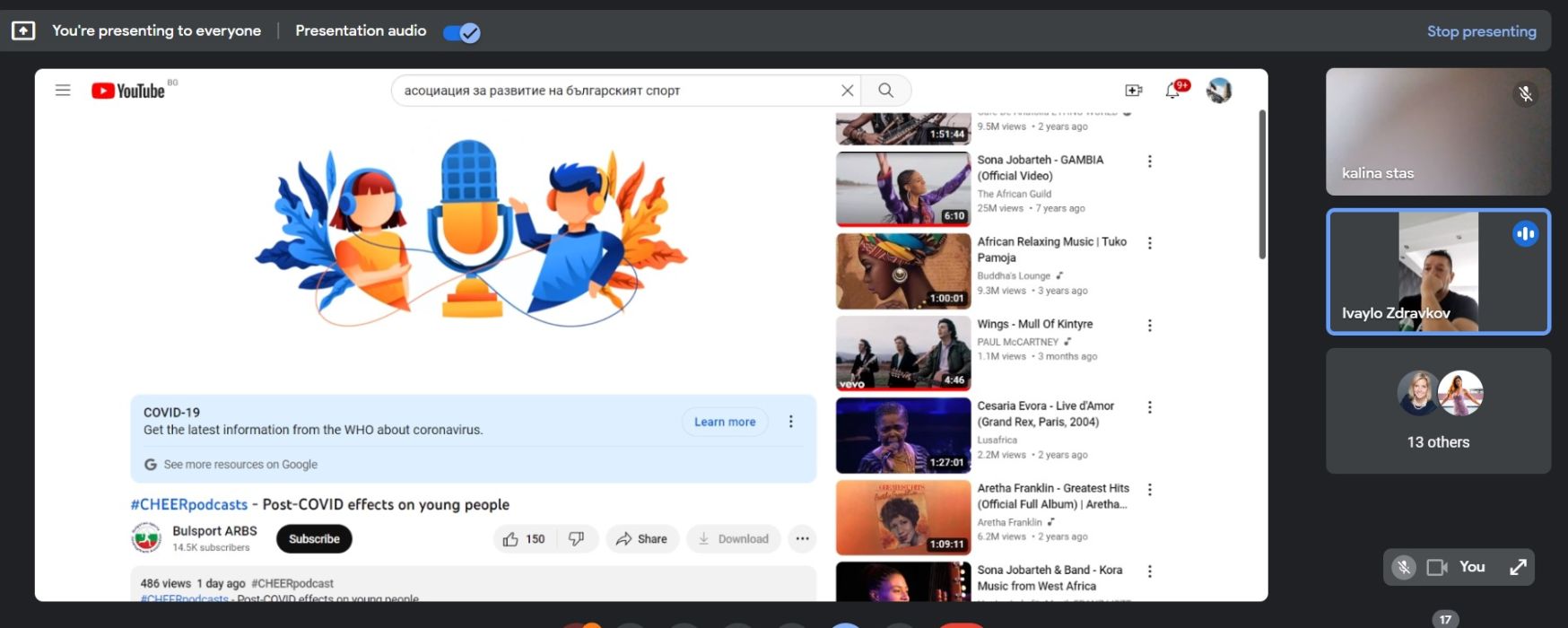This screenshot has width=1568, height=628.
Task: Subscribe to Bulsport ARBS channel
Action: coord(314,539)
